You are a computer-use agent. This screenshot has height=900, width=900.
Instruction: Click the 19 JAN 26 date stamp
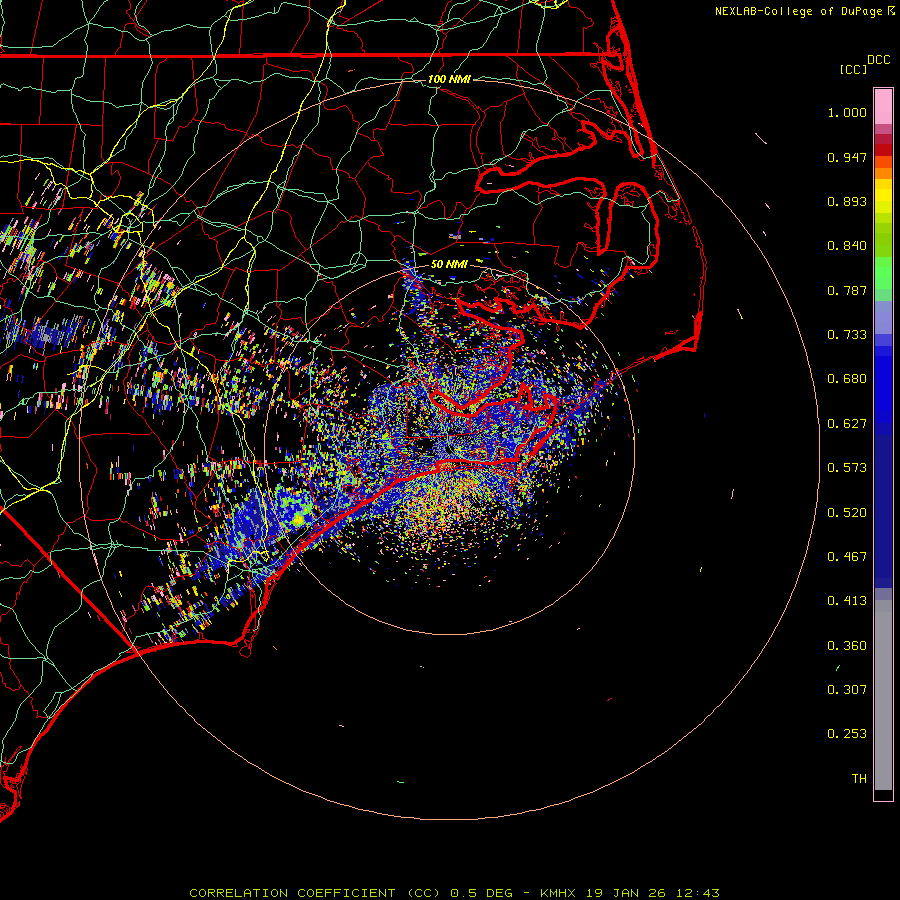coord(626,893)
